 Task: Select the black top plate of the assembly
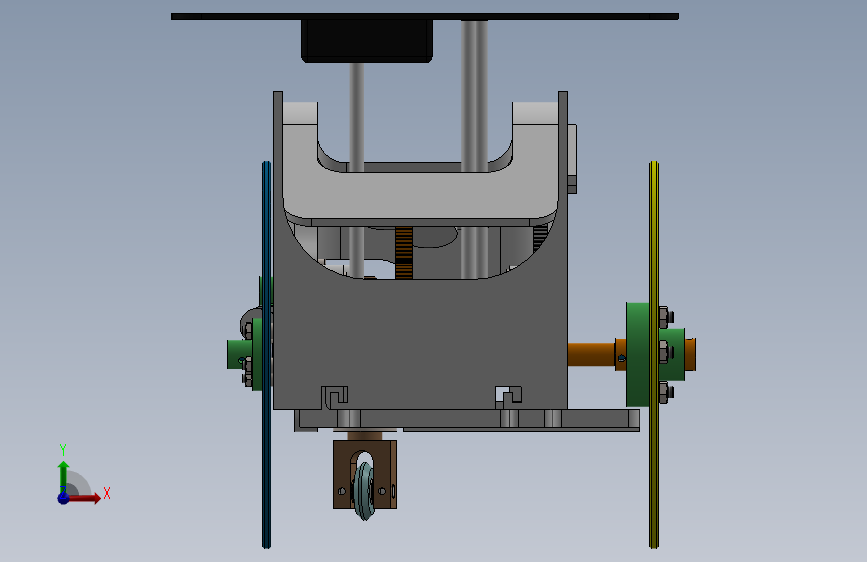[425, 17]
